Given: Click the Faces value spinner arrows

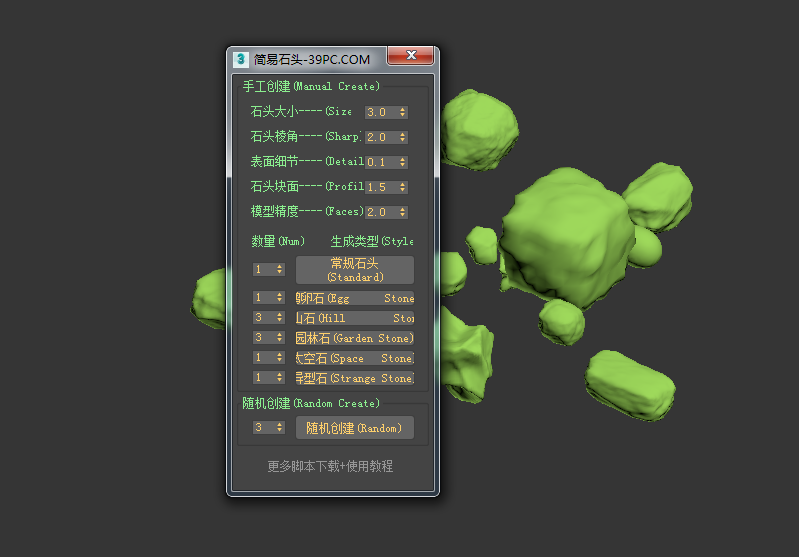Looking at the screenshot, I should pos(403,212).
